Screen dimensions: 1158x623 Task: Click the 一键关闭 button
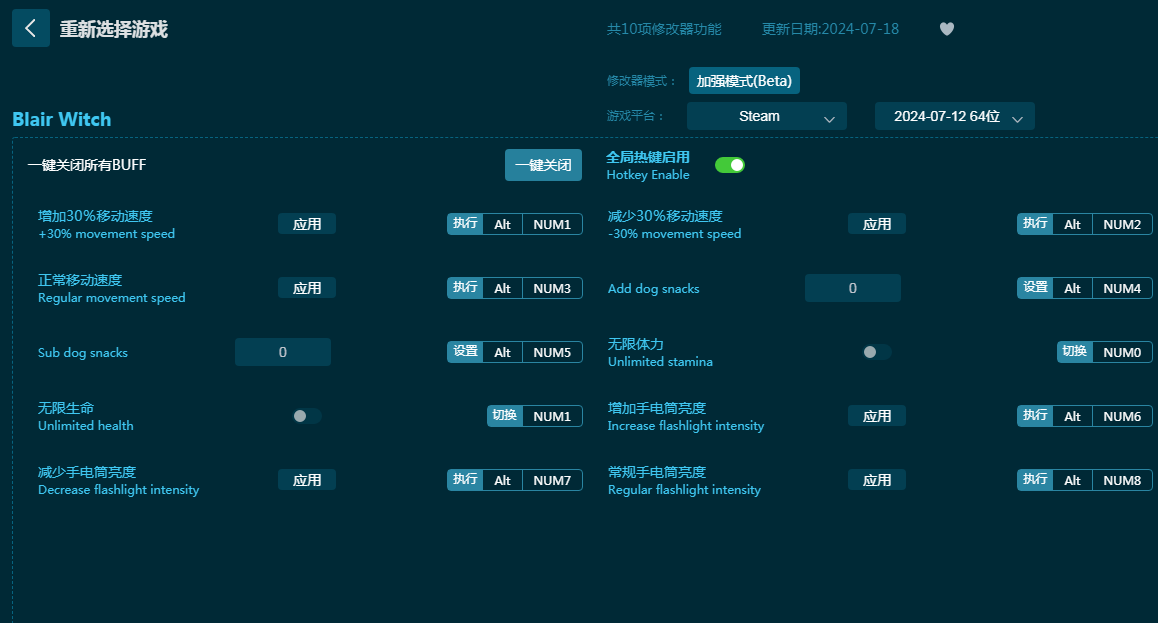(x=543, y=165)
